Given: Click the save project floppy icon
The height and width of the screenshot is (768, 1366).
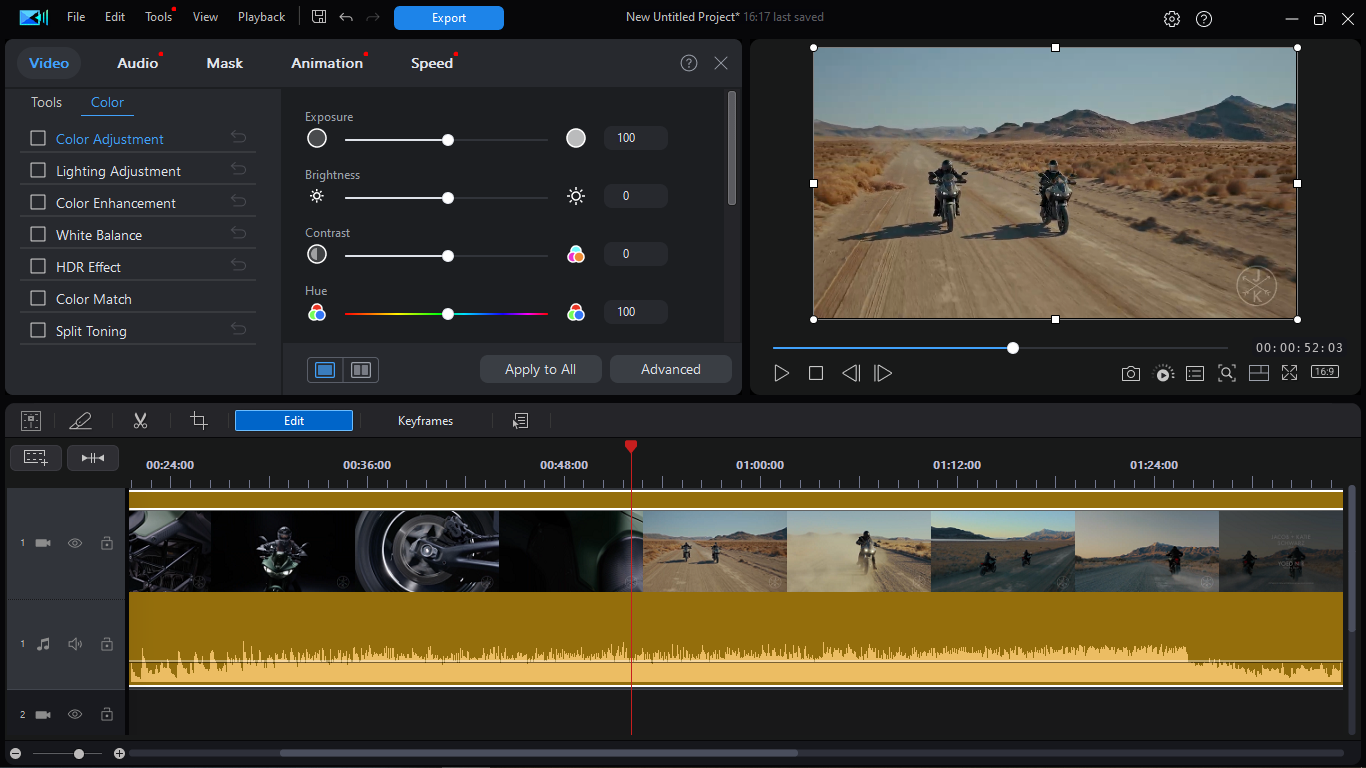Looking at the screenshot, I should 319,17.
